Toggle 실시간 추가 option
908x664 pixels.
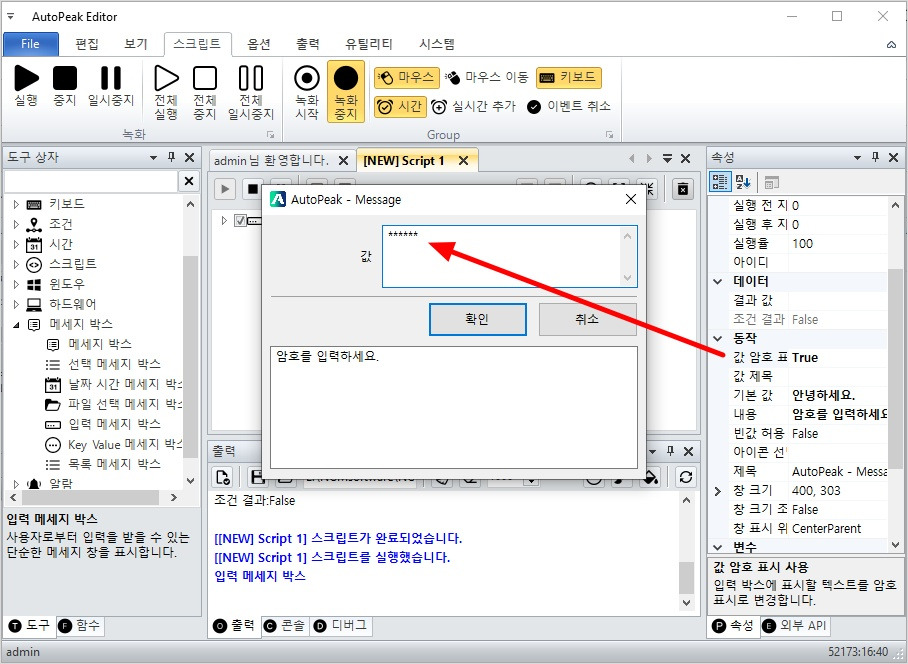point(473,107)
